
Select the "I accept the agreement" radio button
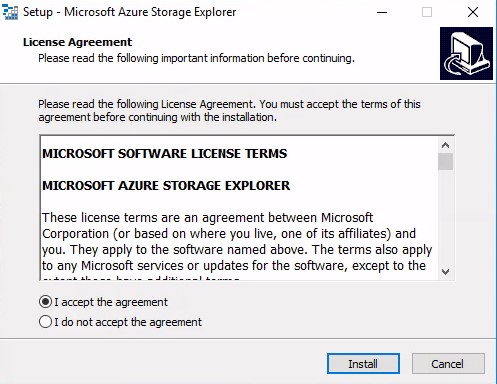tap(45, 302)
